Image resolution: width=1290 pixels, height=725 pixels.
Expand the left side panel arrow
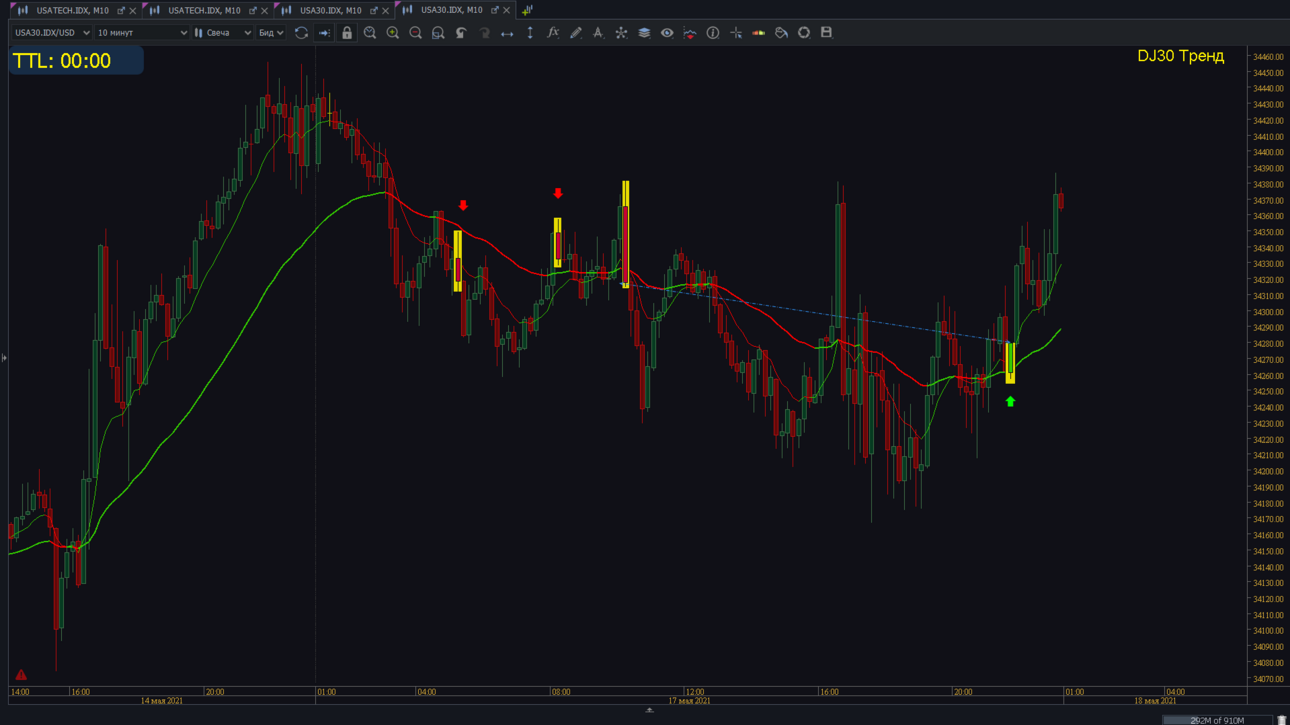click(x=4, y=357)
